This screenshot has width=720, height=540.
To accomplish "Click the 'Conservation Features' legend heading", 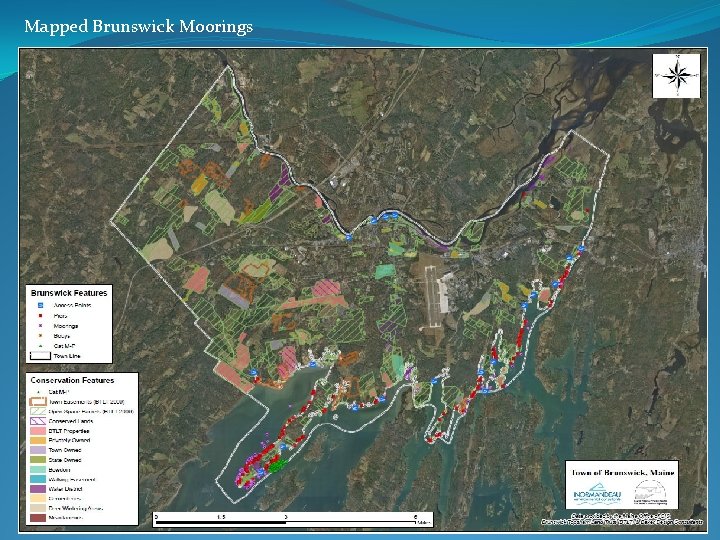I will [72, 380].
